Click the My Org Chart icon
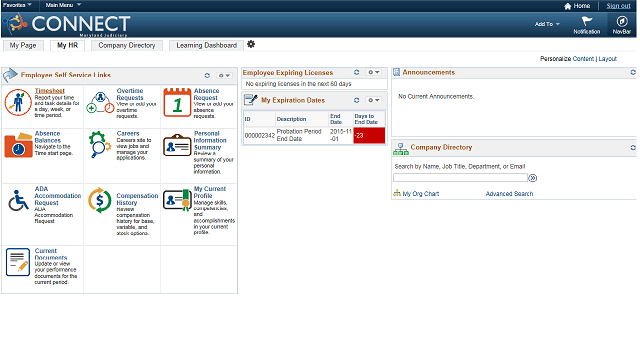The height and width of the screenshot is (360, 640). (x=397, y=193)
